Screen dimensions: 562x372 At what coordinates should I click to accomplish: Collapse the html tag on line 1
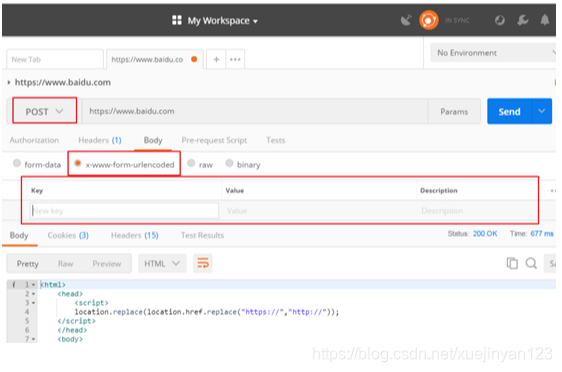pos(33,285)
